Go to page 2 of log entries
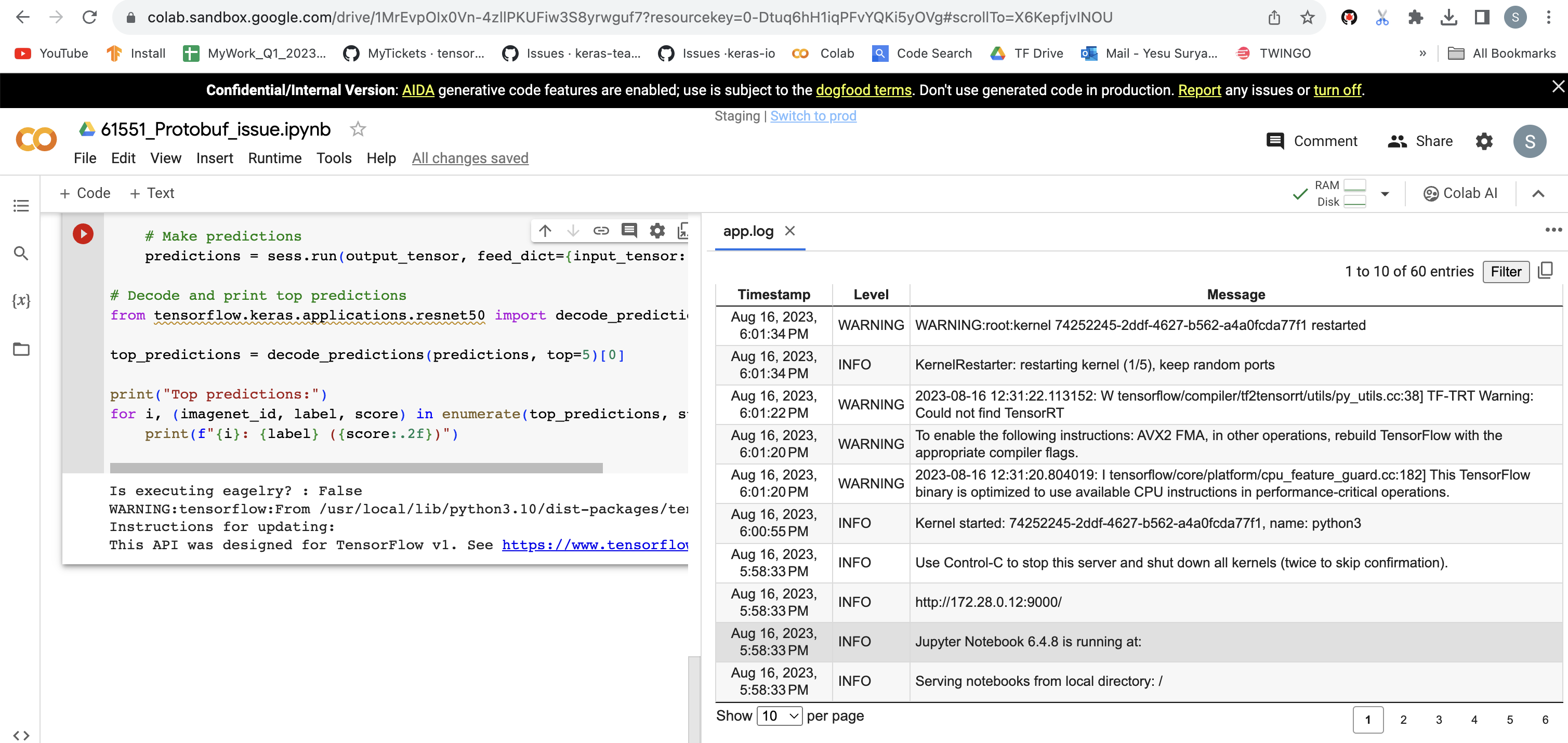This screenshot has width=1568, height=743. pyautogui.click(x=1404, y=719)
